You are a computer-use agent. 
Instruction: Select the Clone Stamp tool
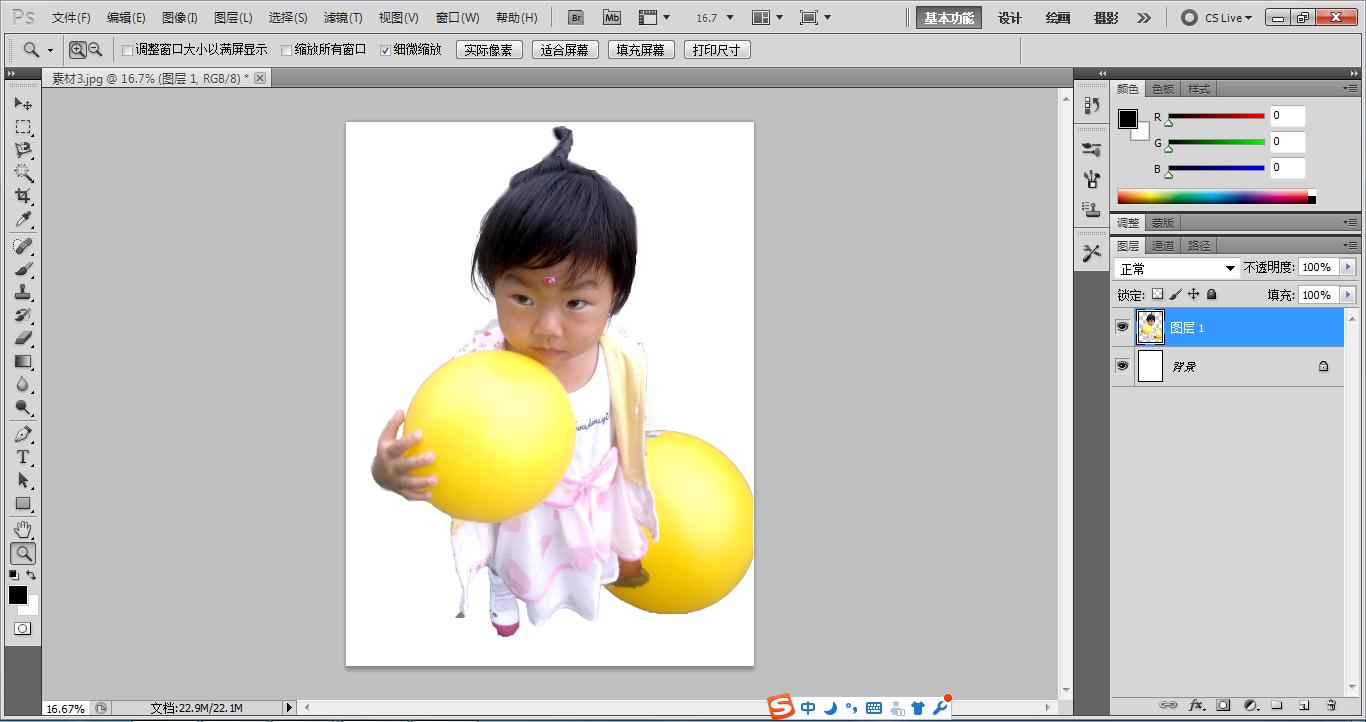[22, 293]
